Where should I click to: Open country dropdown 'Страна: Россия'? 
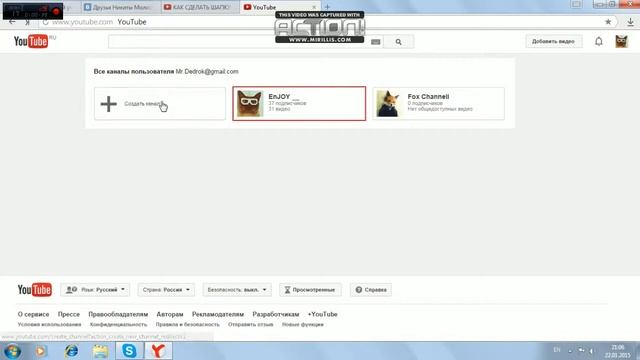(x=166, y=290)
